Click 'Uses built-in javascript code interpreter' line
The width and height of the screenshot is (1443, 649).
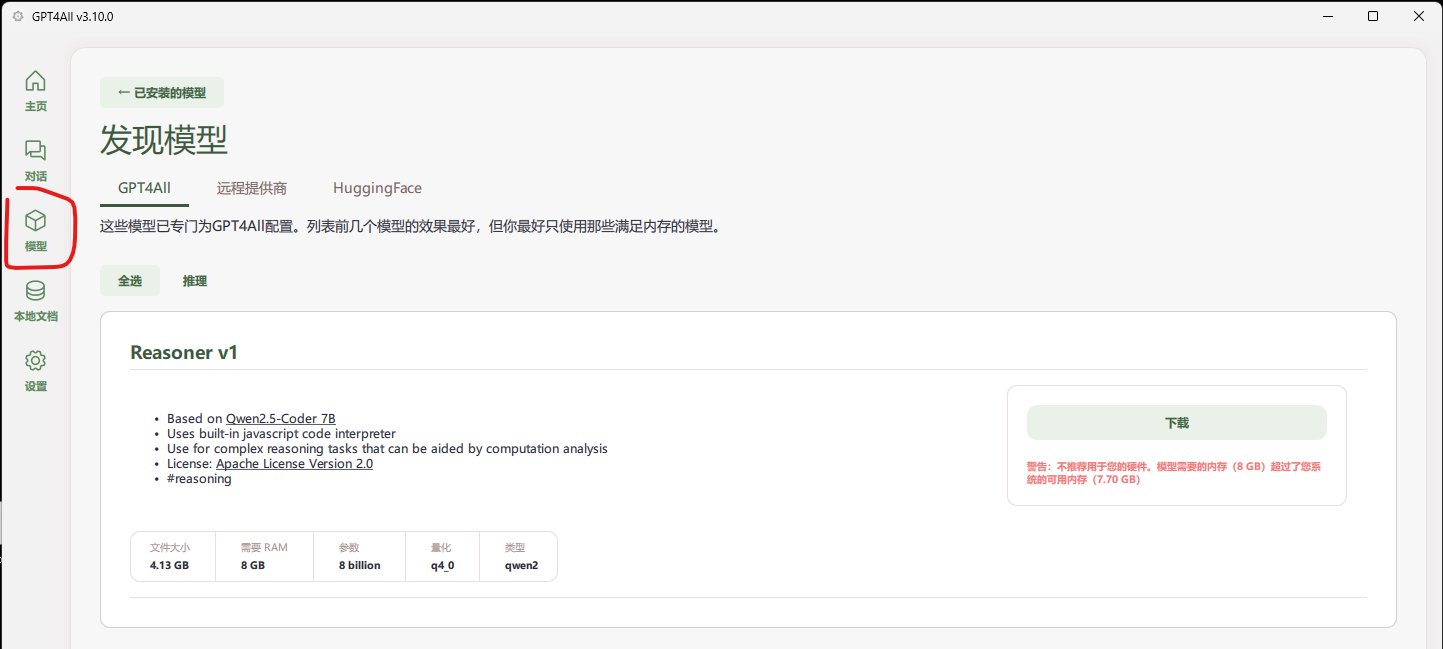[x=281, y=434]
